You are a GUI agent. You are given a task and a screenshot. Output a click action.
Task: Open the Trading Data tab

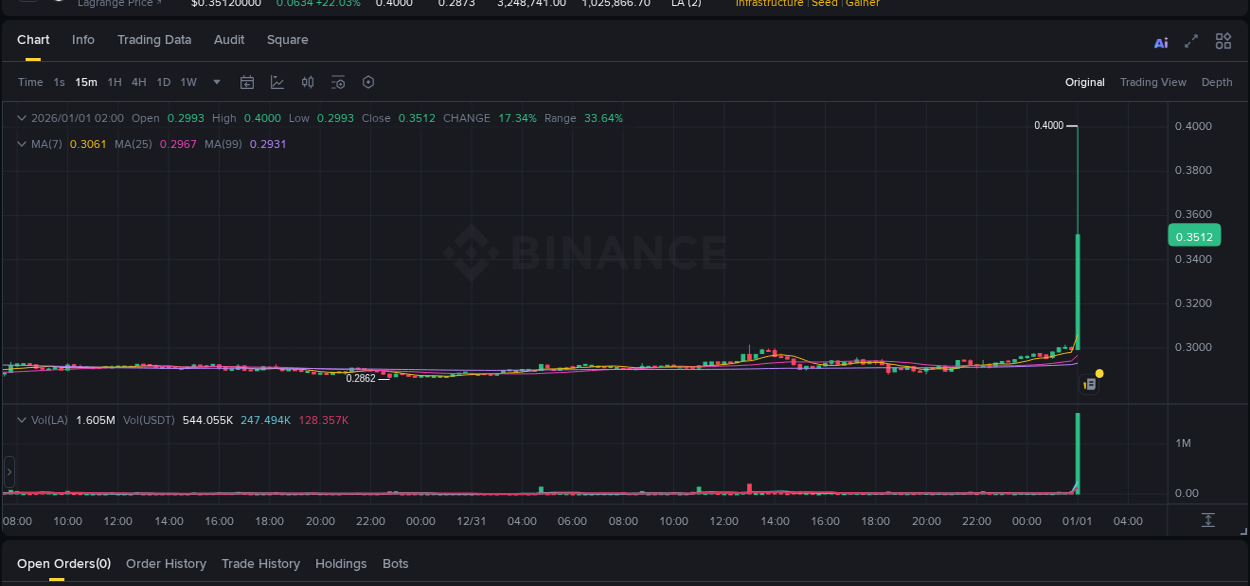pyautogui.click(x=154, y=40)
